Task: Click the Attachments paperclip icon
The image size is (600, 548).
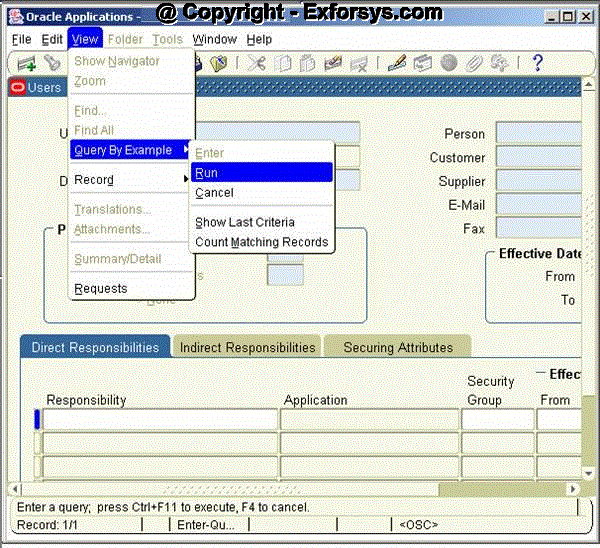Action: pyautogui.click(x=474, y=63)
